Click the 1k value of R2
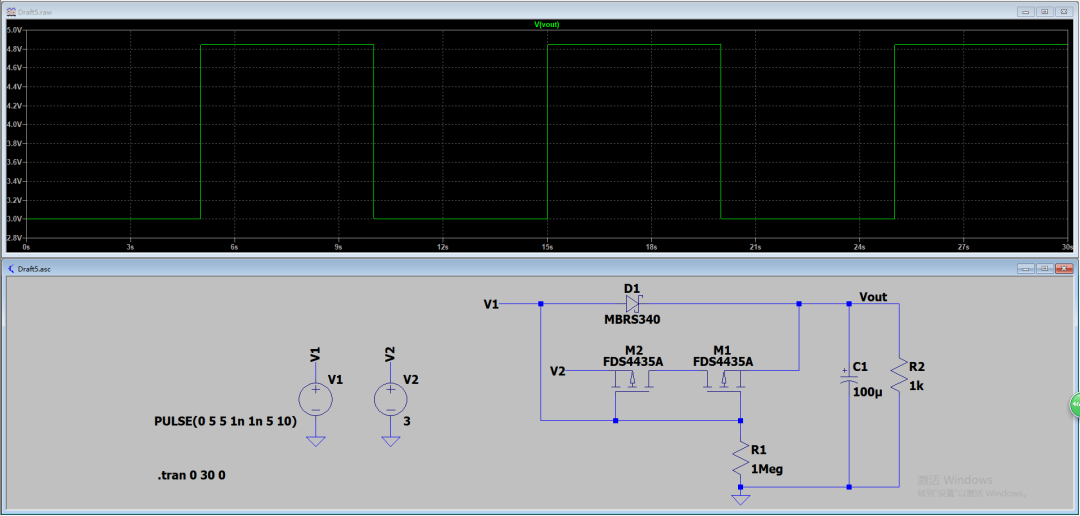Image resolution: width=1080 pixels, height=516 pixels. pos(916,386)
